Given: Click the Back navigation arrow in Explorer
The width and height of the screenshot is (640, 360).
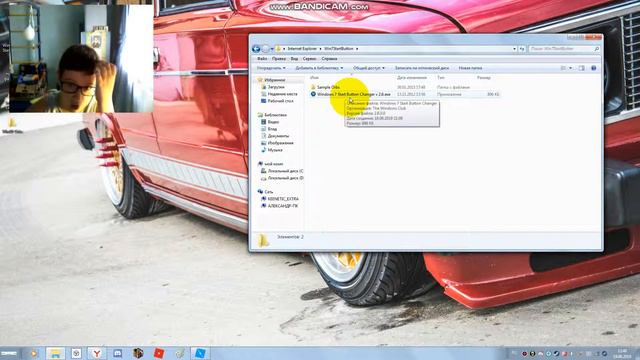Looking at the screenshot, I should pos(256,49).
